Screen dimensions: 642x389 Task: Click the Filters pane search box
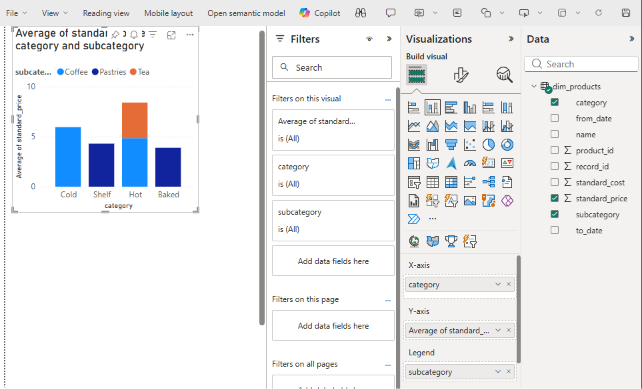point(332,67)
